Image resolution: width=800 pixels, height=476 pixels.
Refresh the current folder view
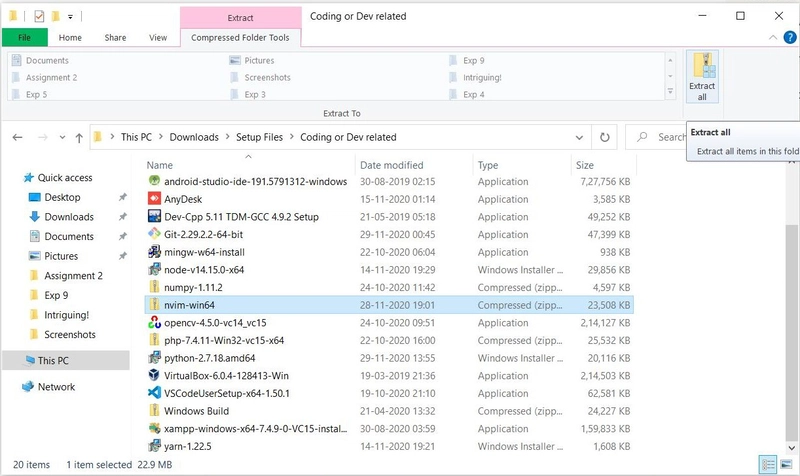(x=604, y=137)
